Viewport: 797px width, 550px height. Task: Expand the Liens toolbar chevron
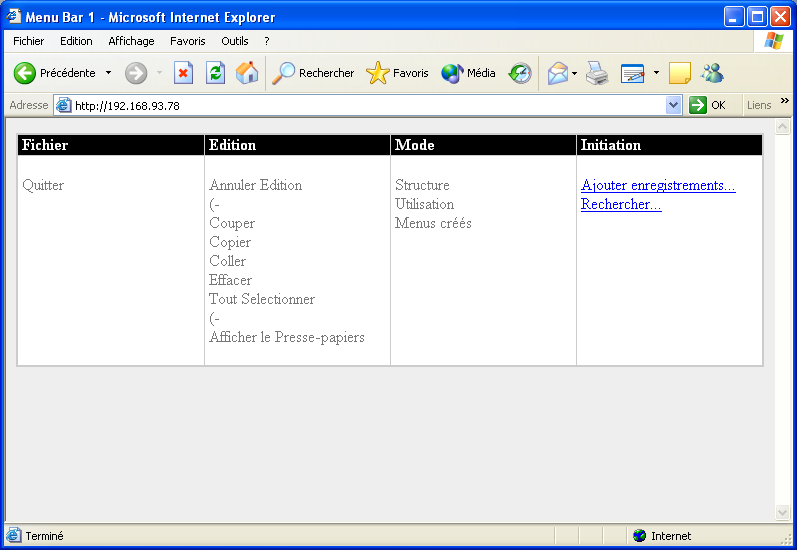784,101
